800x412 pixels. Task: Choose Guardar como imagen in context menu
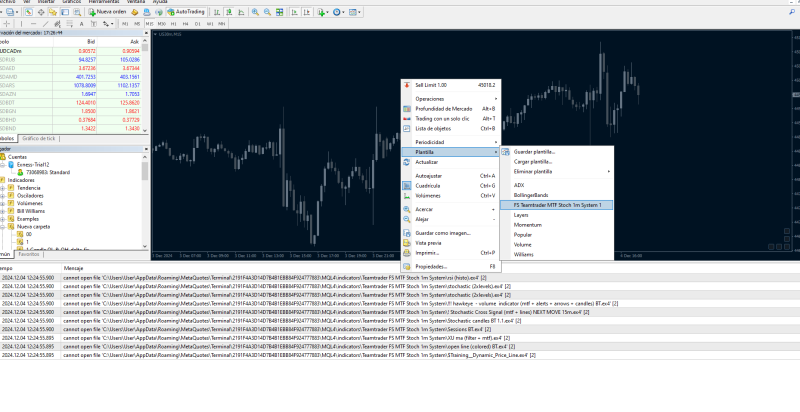[445, 232]
